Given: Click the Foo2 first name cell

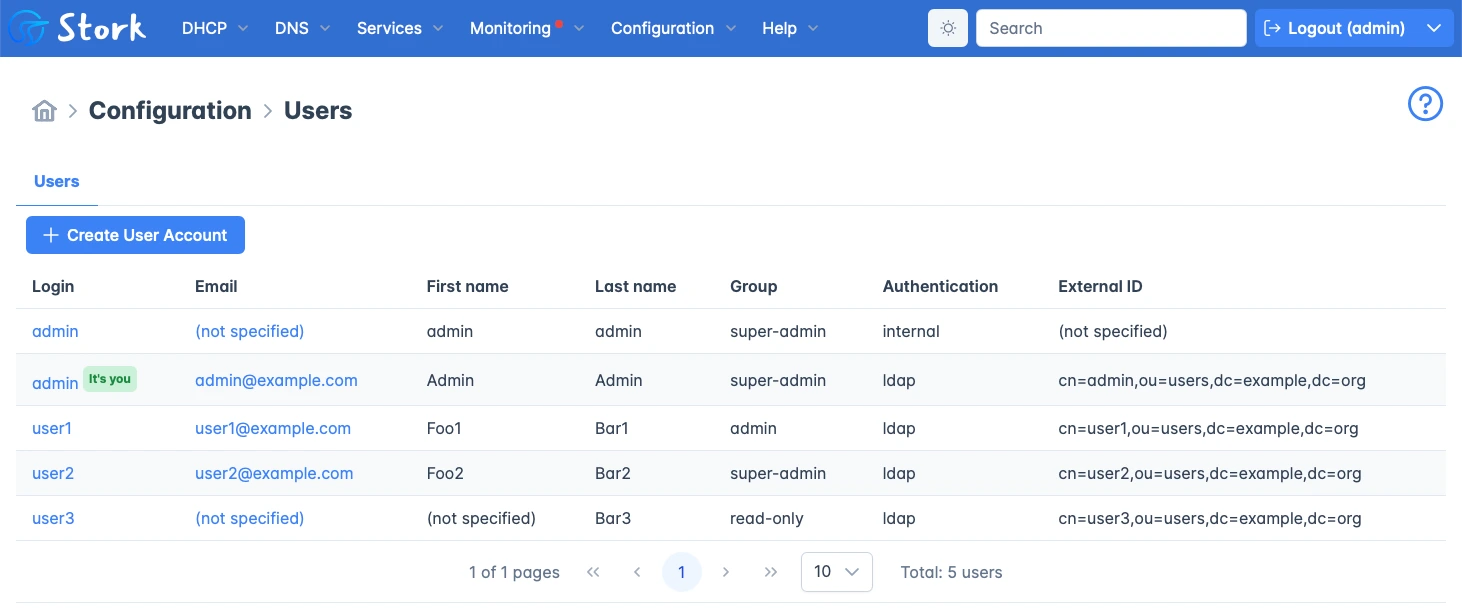Looking at the screenshot, I should tap(445, 473).
